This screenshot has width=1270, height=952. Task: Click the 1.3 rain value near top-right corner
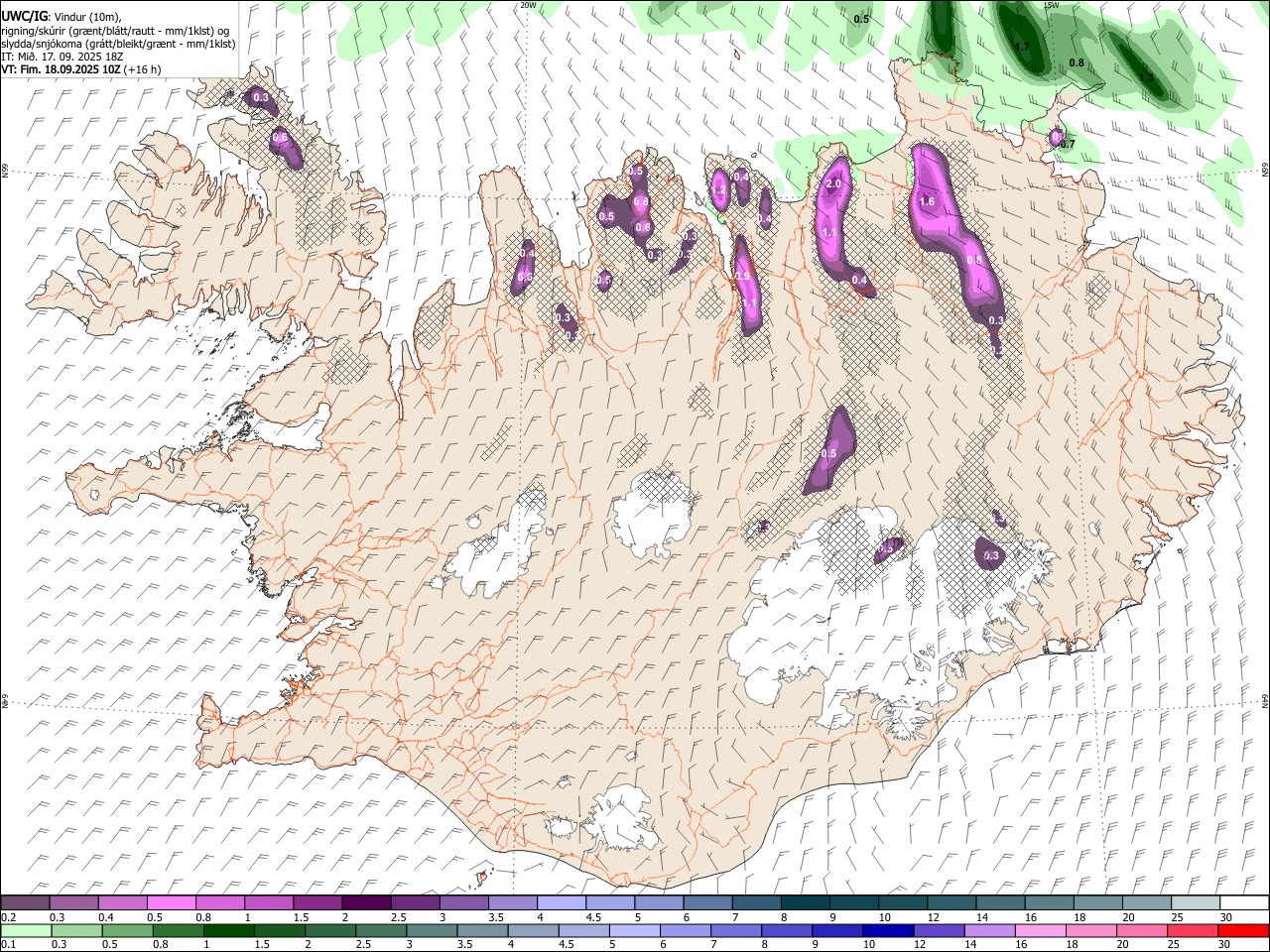point(1147,77)
